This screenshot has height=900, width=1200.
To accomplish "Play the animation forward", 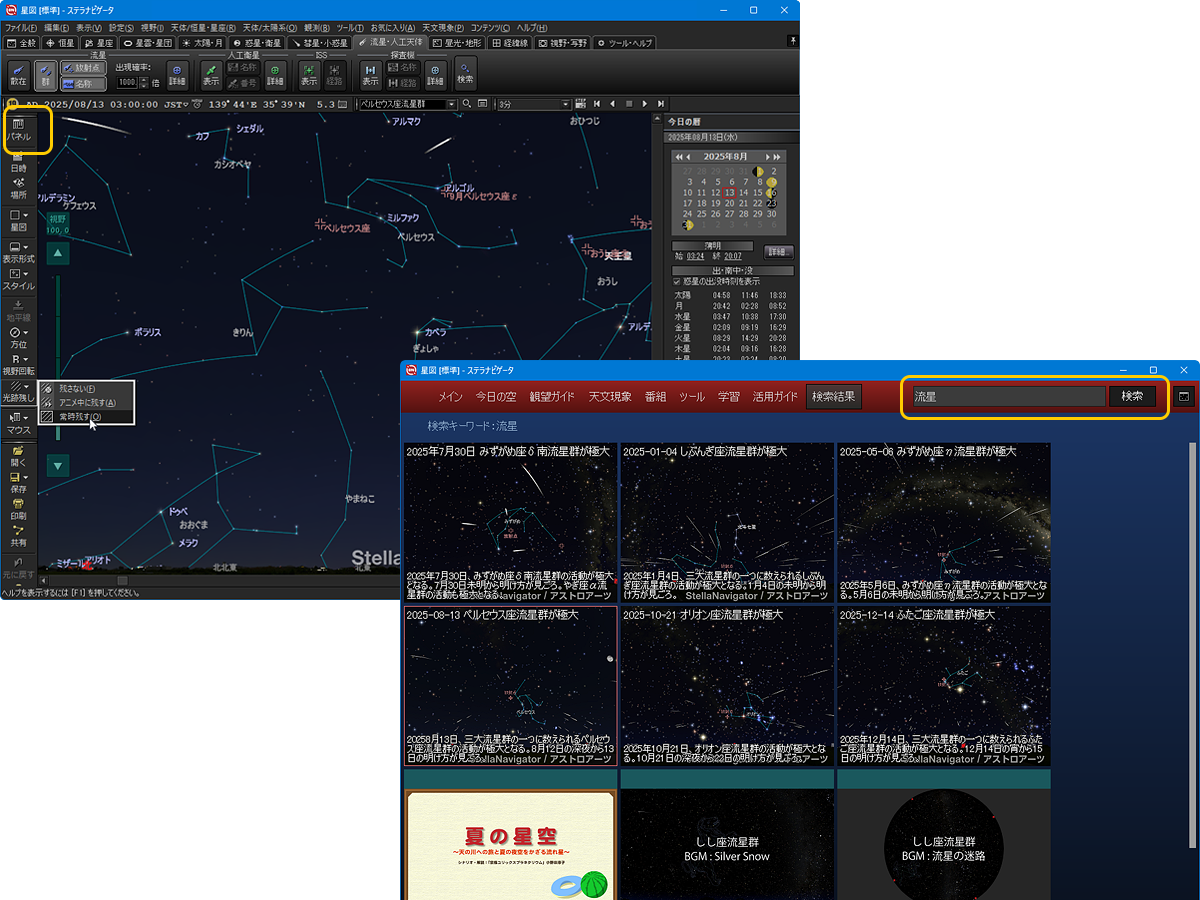I will point(645,104).
